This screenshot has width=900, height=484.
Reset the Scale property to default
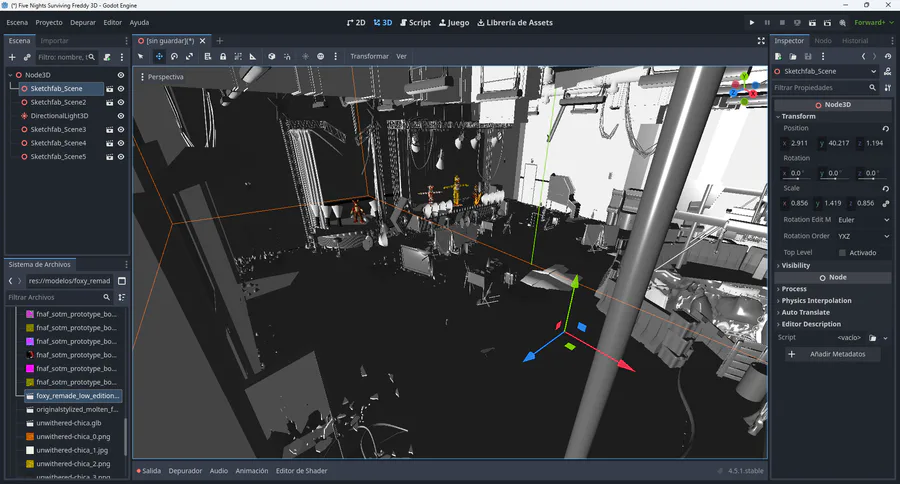pyautogui.click(x=886, y=188)
